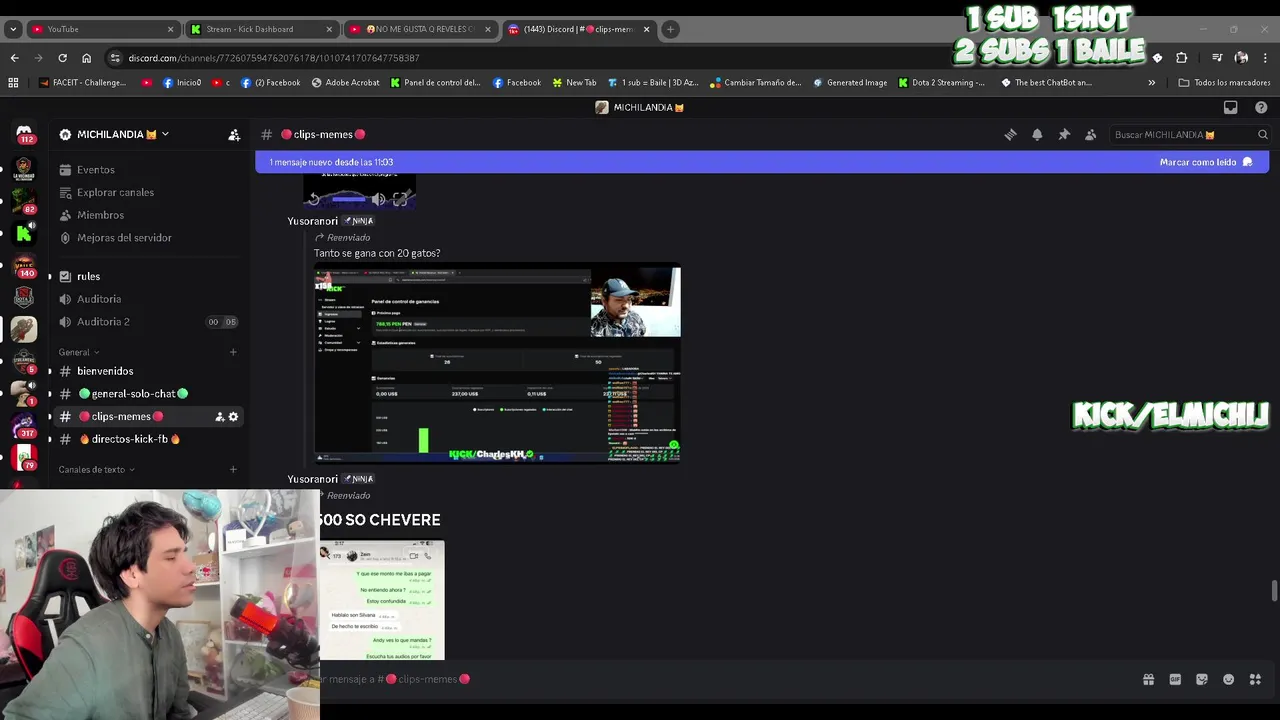Open notification settings bell icon
The width and height of the screenshot is (1280, 720).
1037,134
